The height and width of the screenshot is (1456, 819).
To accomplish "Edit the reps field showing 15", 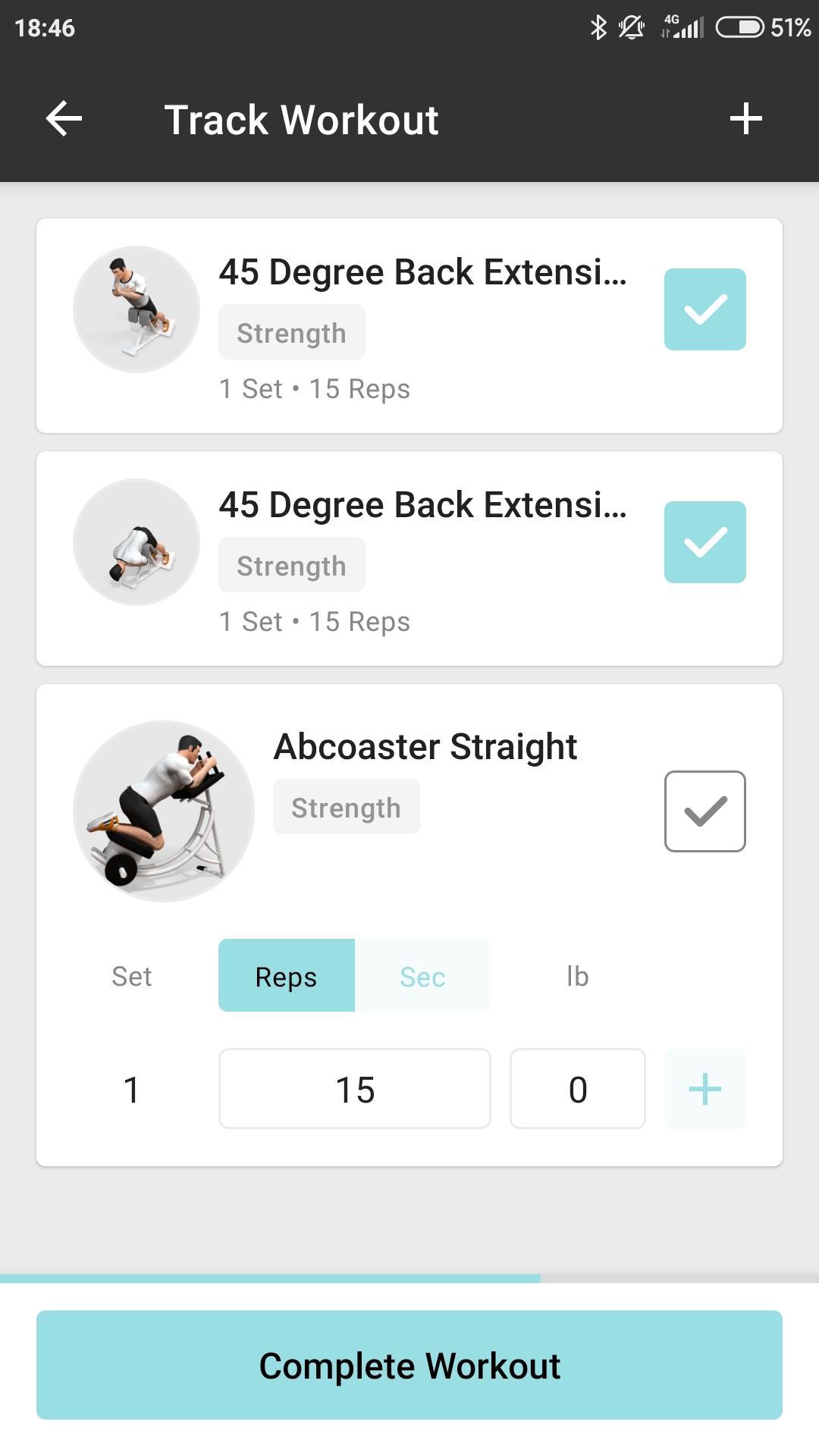I will pos(355,1089).
